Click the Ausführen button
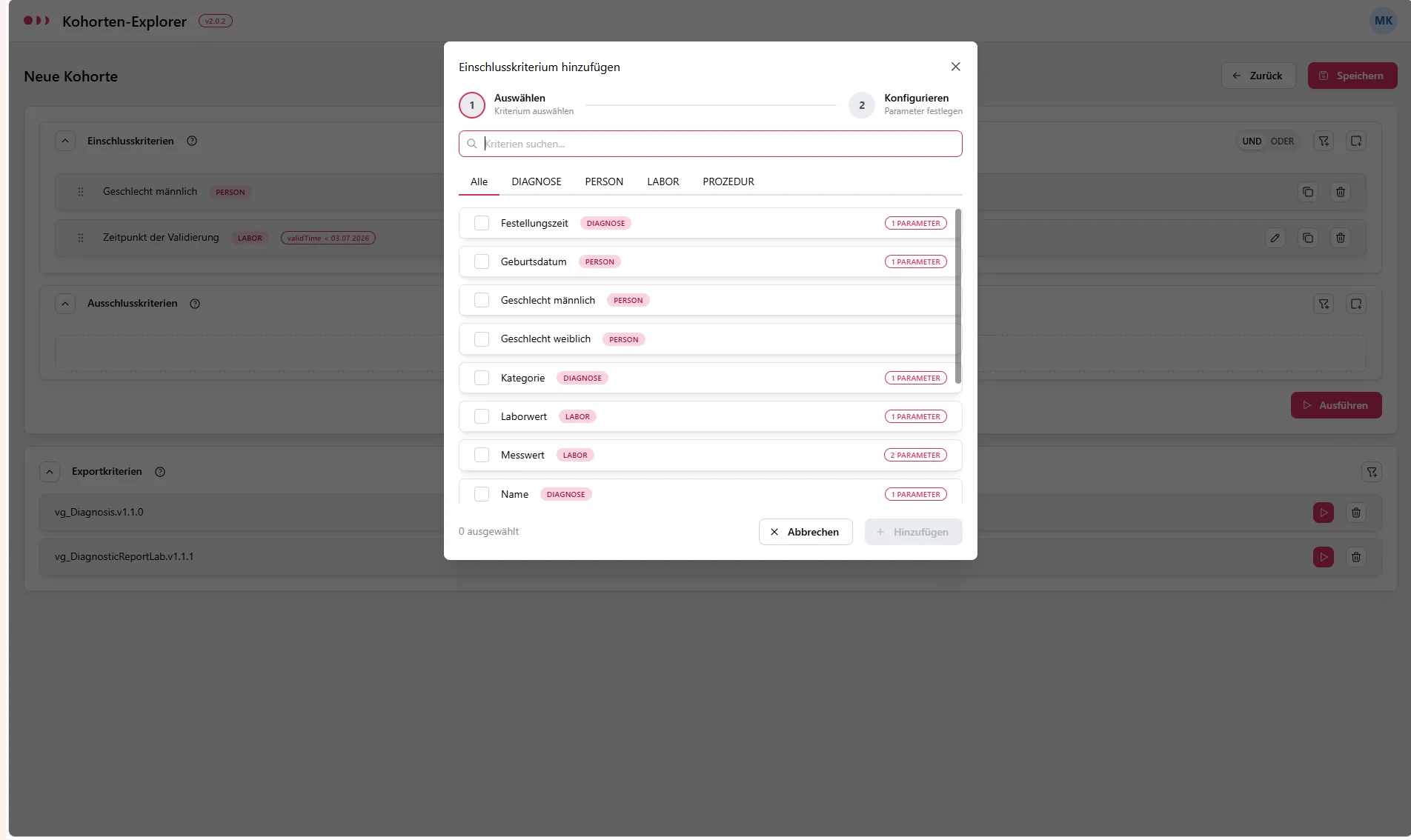Viewport: 1411px width, 840px height. 1336,405
